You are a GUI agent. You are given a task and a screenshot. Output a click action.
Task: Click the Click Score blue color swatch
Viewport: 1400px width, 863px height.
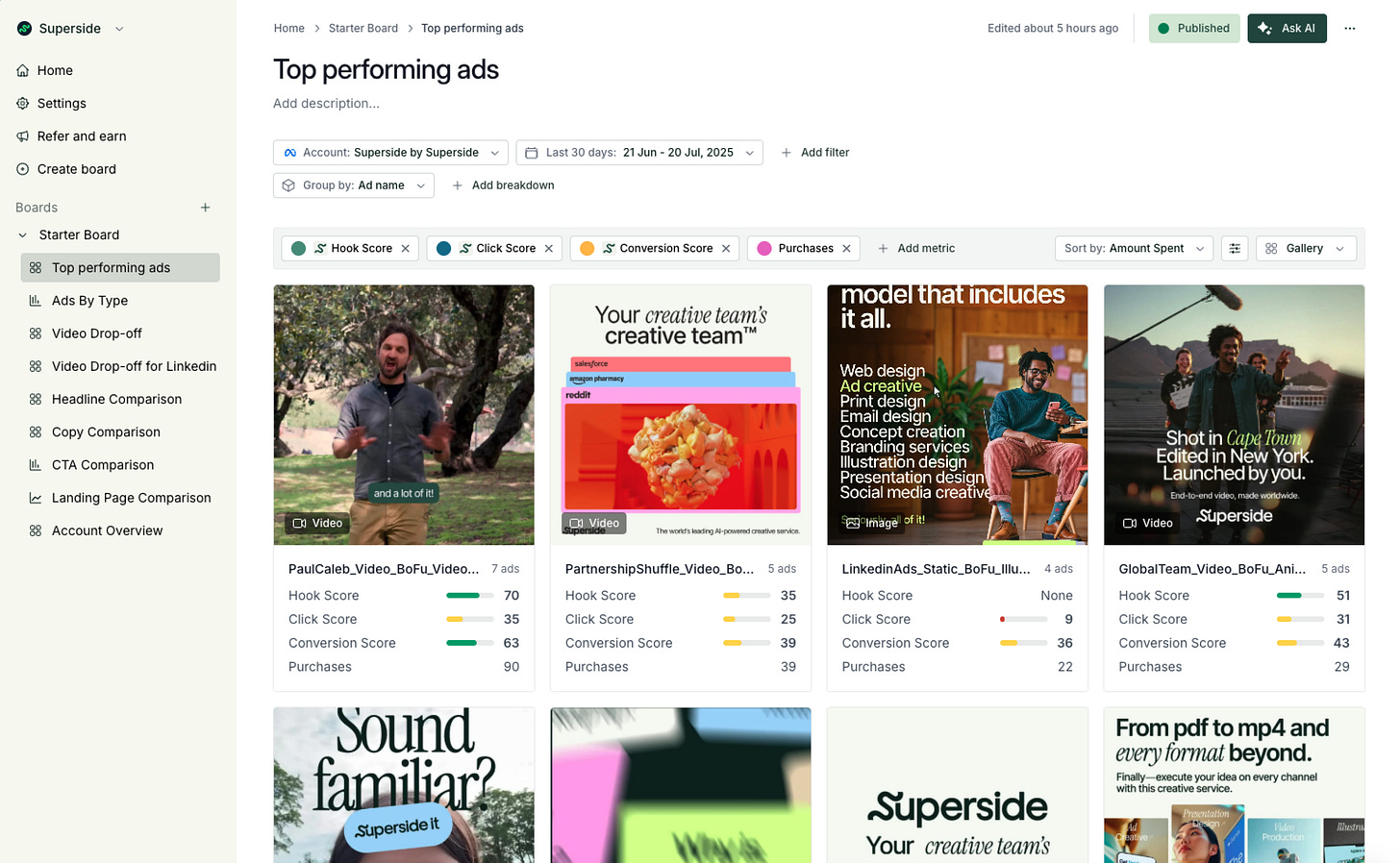pyautogui.click(x=443, y=248)
